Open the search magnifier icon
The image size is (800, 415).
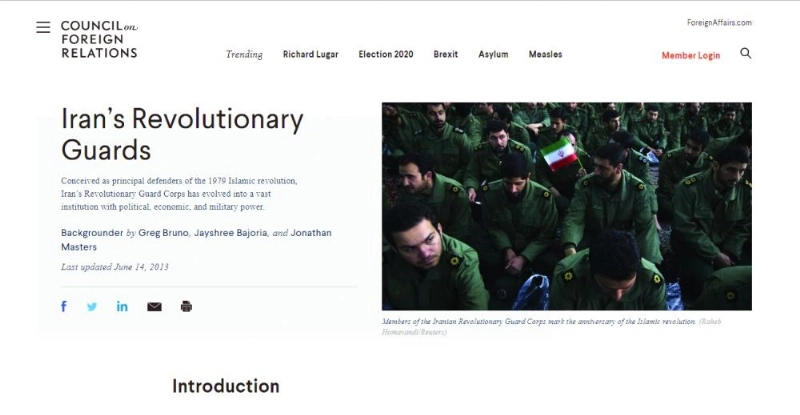(x=745, y=53)
